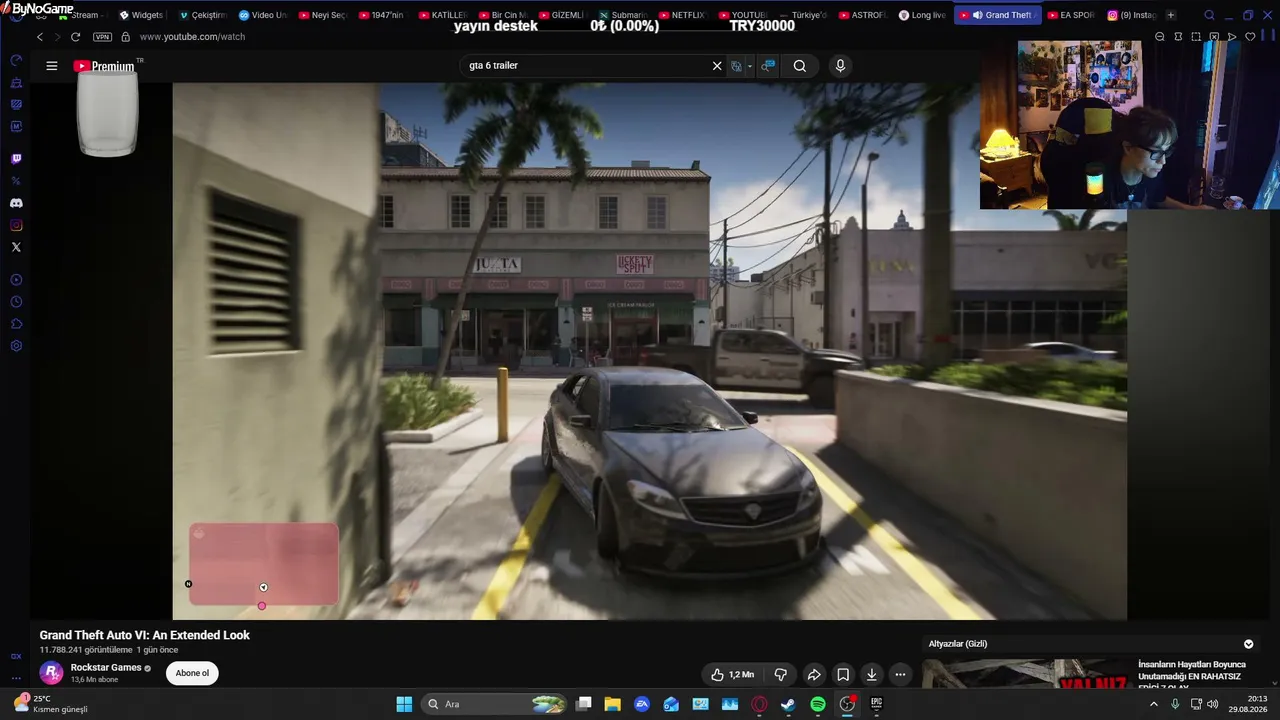Open the Rockstar Games channel name link
Screen dimensions: 1280x720
[x=106, y=667]
